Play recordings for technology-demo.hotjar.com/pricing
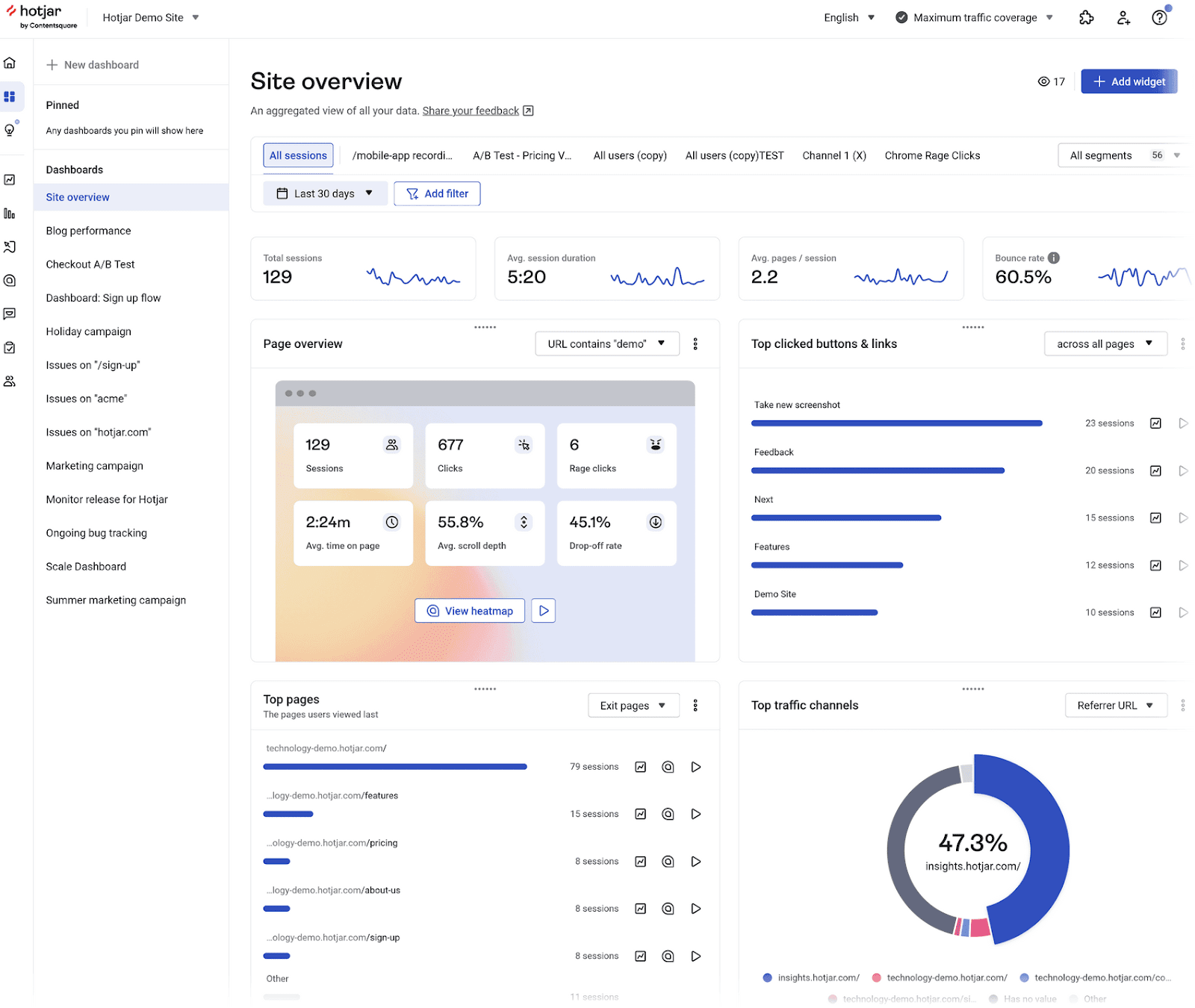 click(x=695, y=861)
